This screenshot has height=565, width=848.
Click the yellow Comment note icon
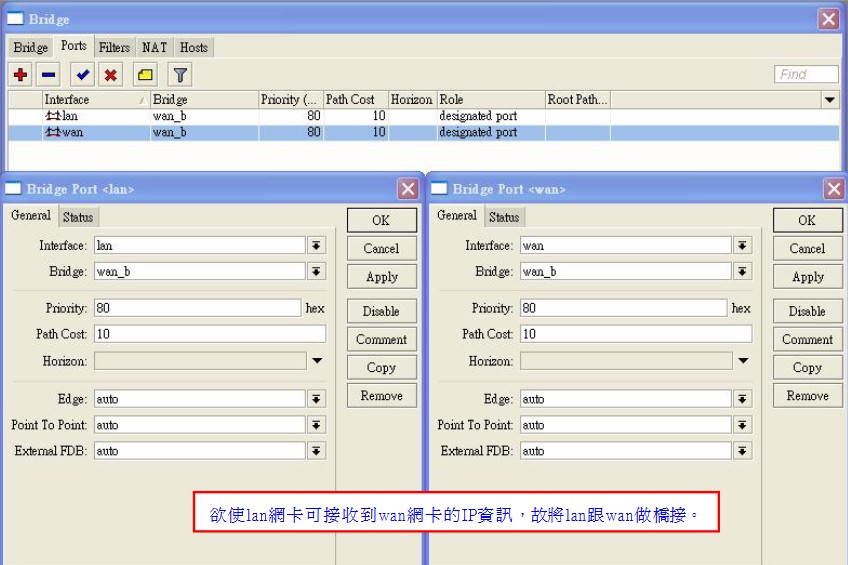click(145, 75)
